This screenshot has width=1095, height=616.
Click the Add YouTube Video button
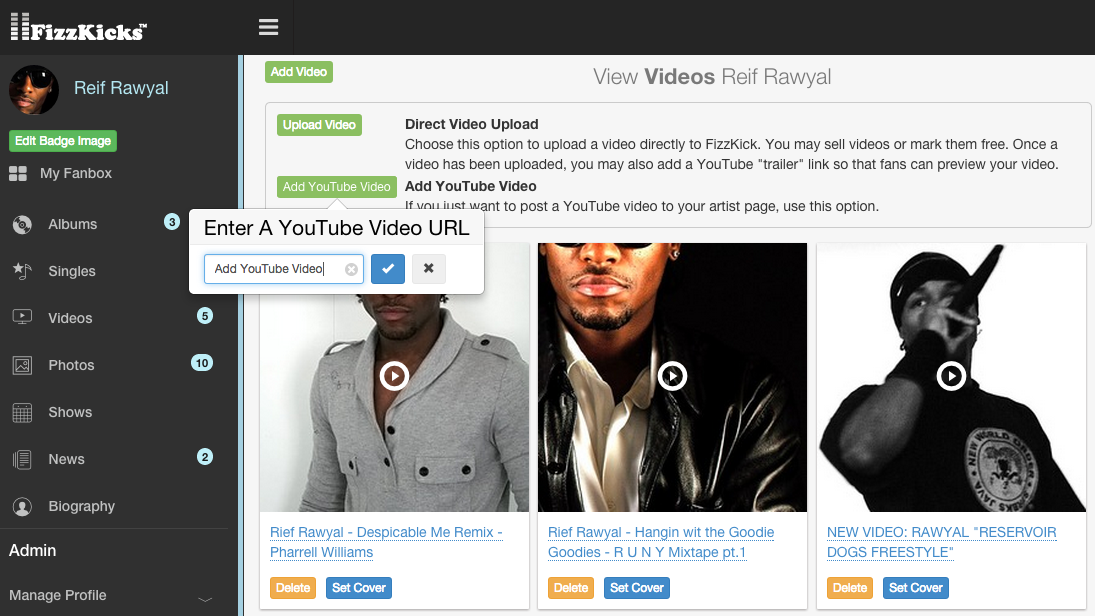point(337,186)
